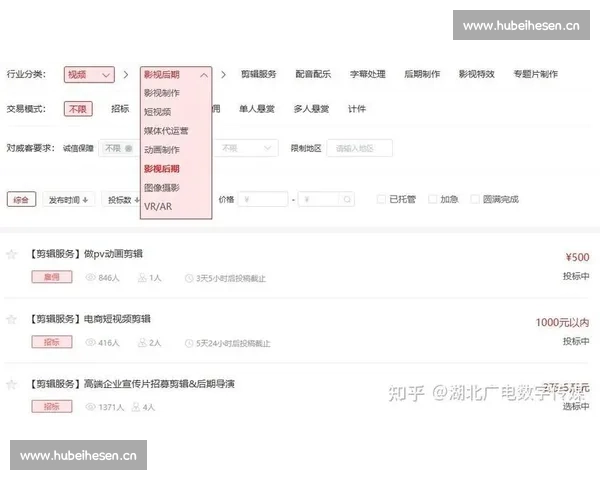Click 招标 tag on 高端企业宣传片 listing
The image size is (600, 480).
click(52, 407)
